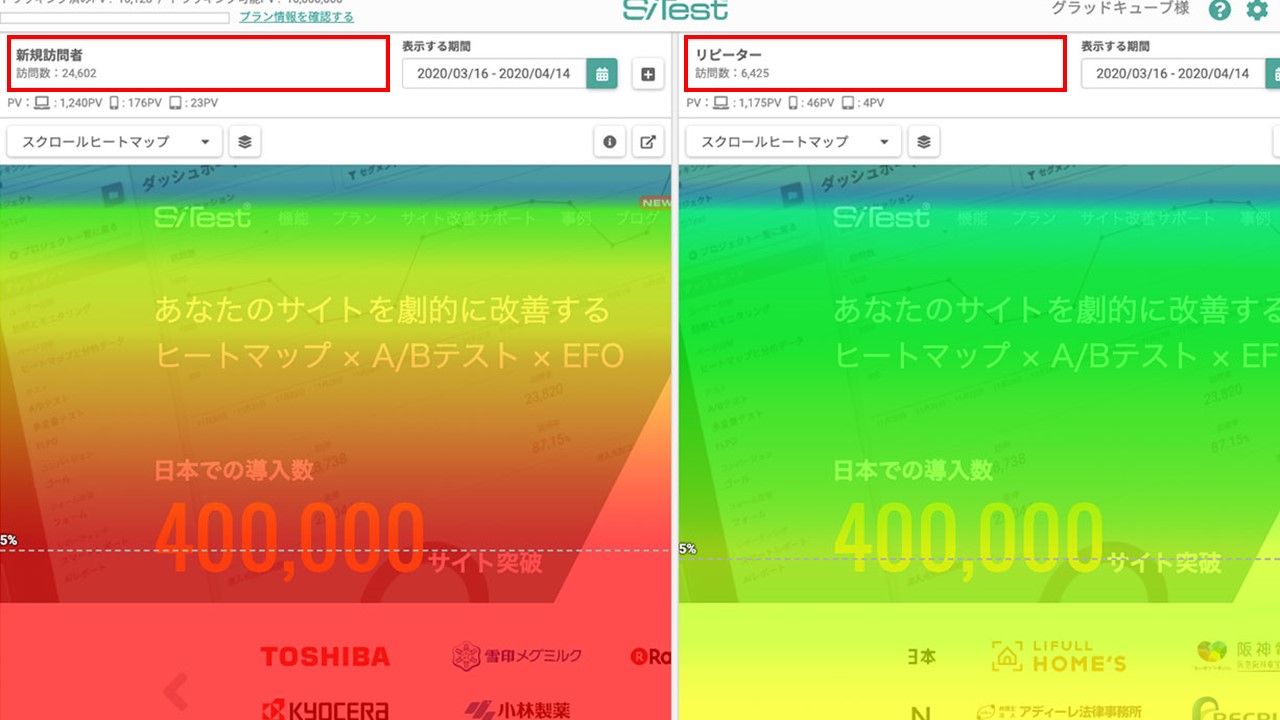Click left panel info icon button
Image resolution: width=1280 pixels, height=720 pixels.
coord(610,142)
